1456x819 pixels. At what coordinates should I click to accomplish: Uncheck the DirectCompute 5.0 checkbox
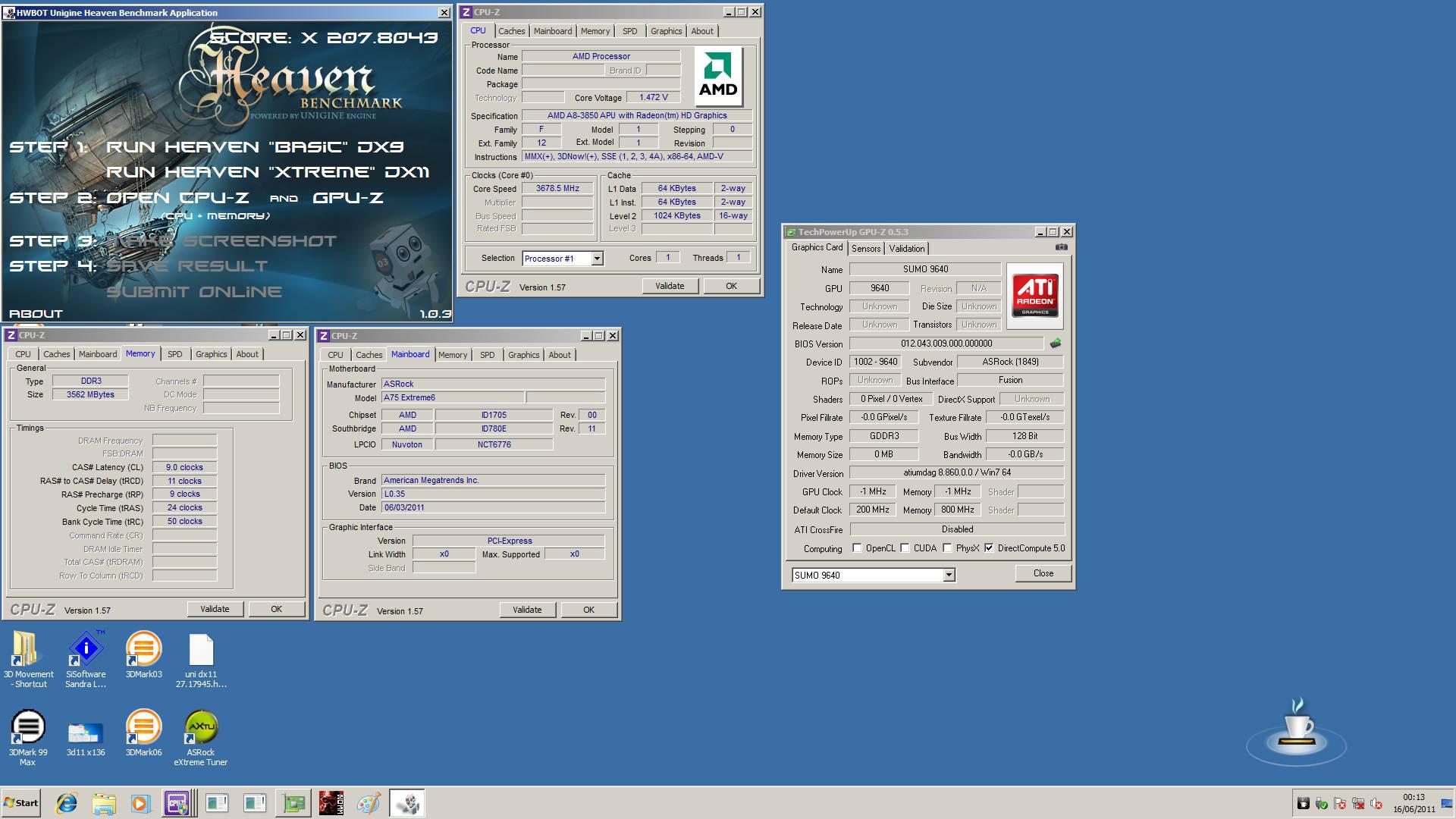tap(989, 548)
